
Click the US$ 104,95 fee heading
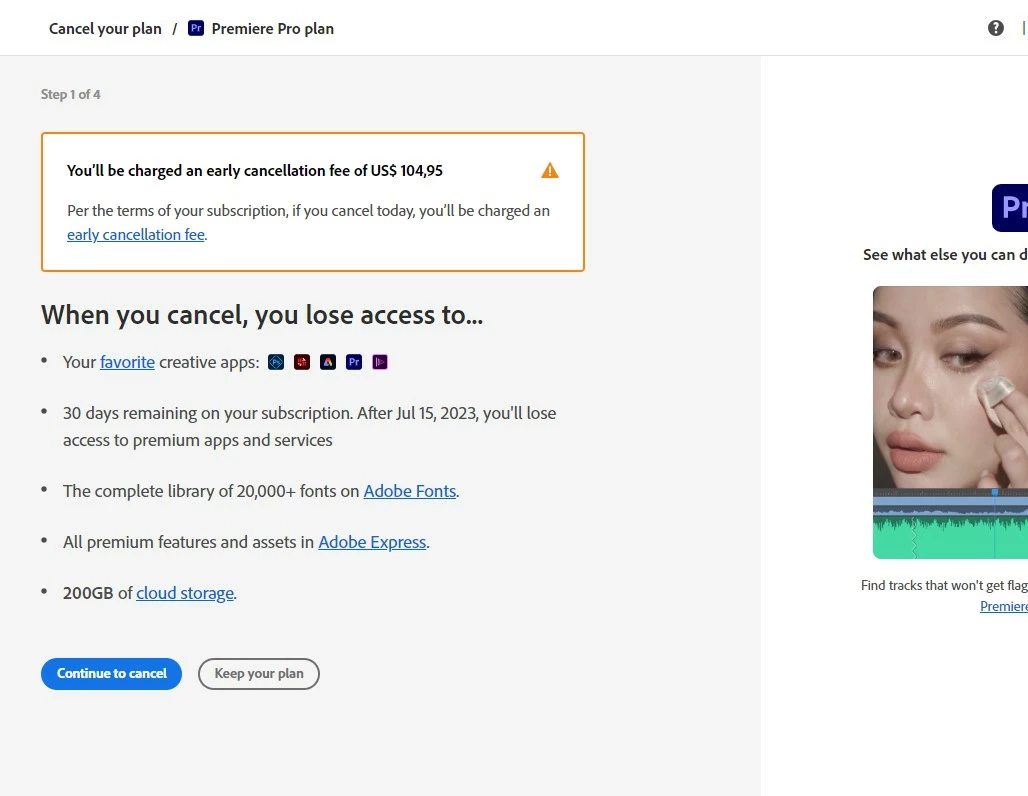pyautogui.click(x=254, y=170)
